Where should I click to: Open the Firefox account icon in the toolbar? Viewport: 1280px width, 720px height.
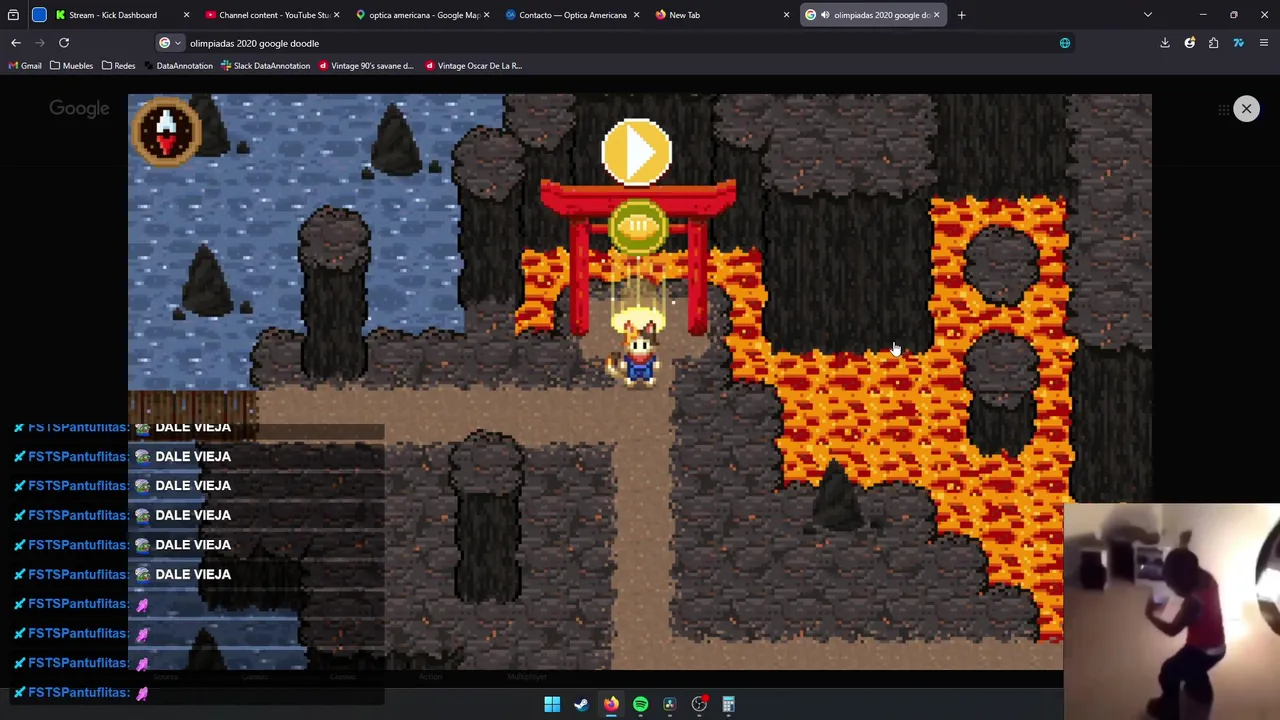(1190, 43)
